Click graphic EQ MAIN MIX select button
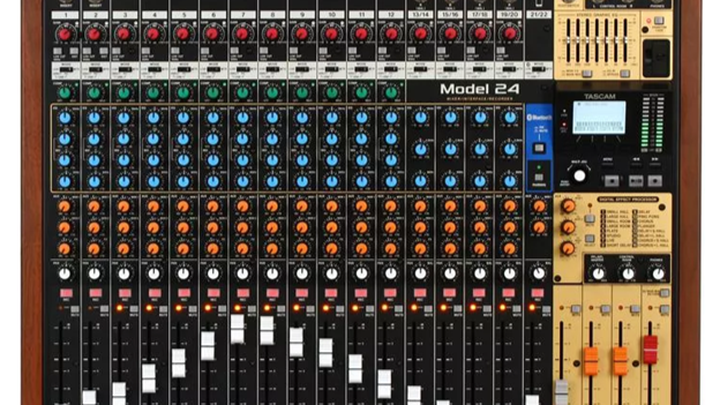 coord(587,74)
